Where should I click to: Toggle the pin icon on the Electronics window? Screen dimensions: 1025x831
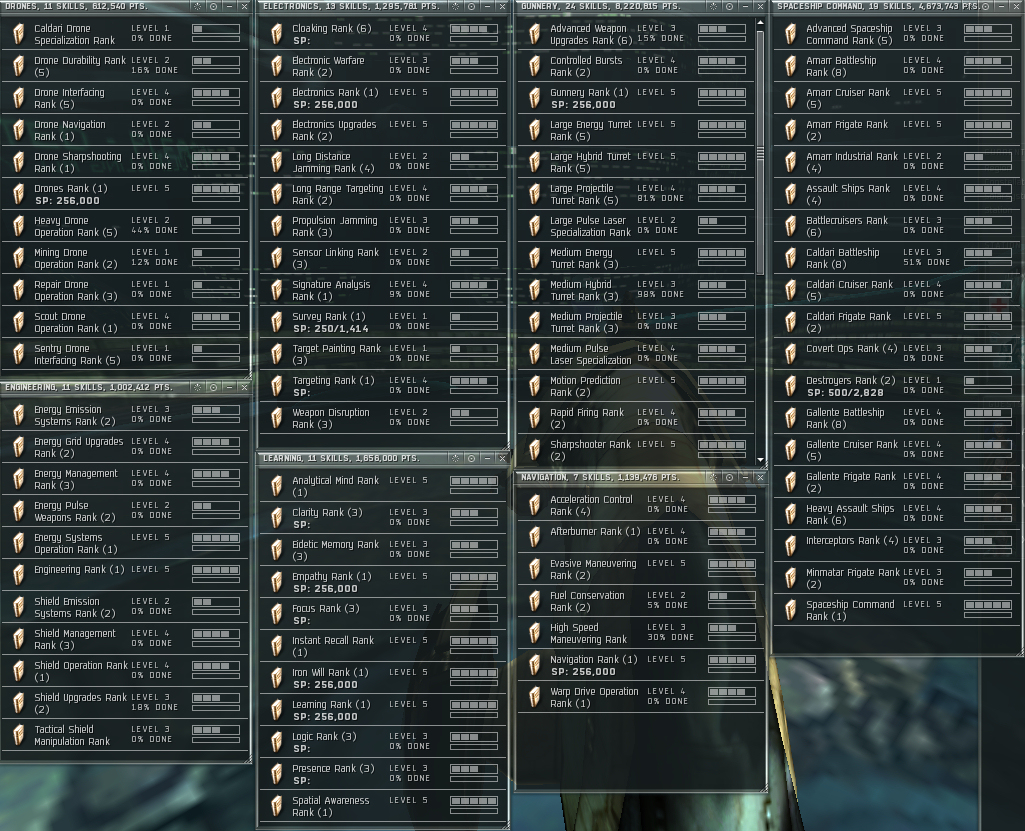coord(471,6)
